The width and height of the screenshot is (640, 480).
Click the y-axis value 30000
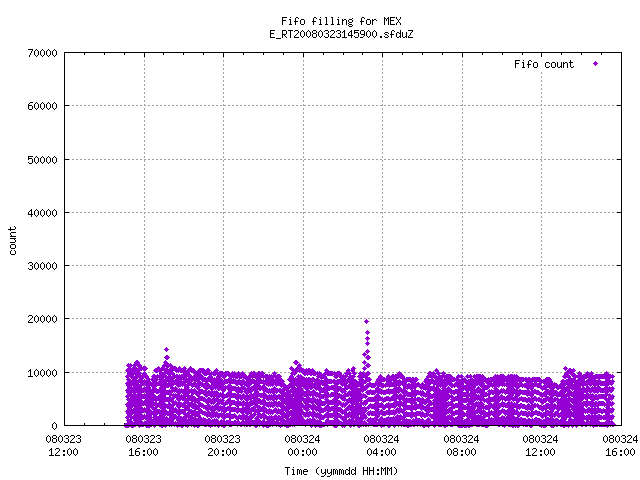(42, 266)
